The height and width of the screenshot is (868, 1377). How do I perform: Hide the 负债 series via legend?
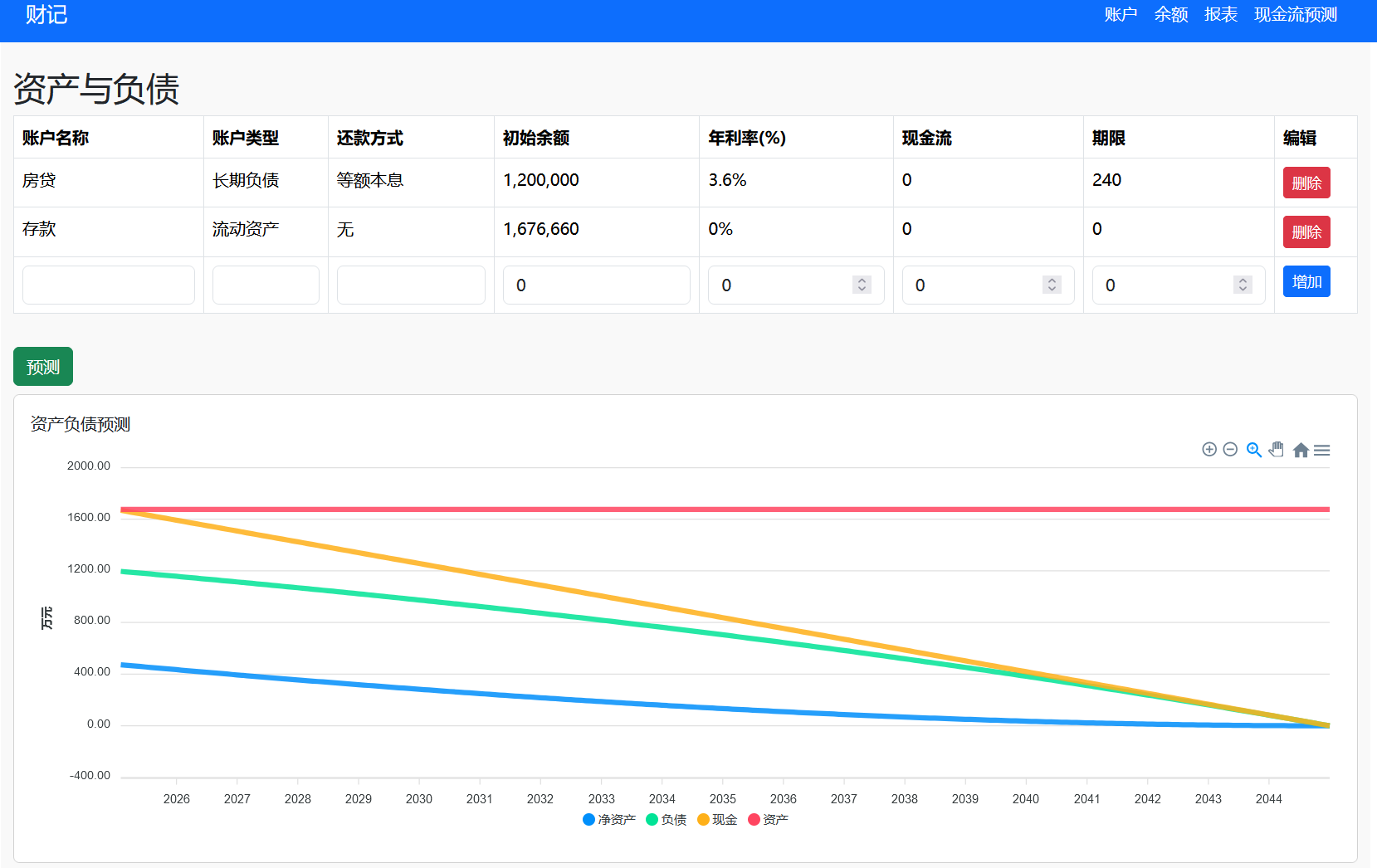click(x=667, y=820)
